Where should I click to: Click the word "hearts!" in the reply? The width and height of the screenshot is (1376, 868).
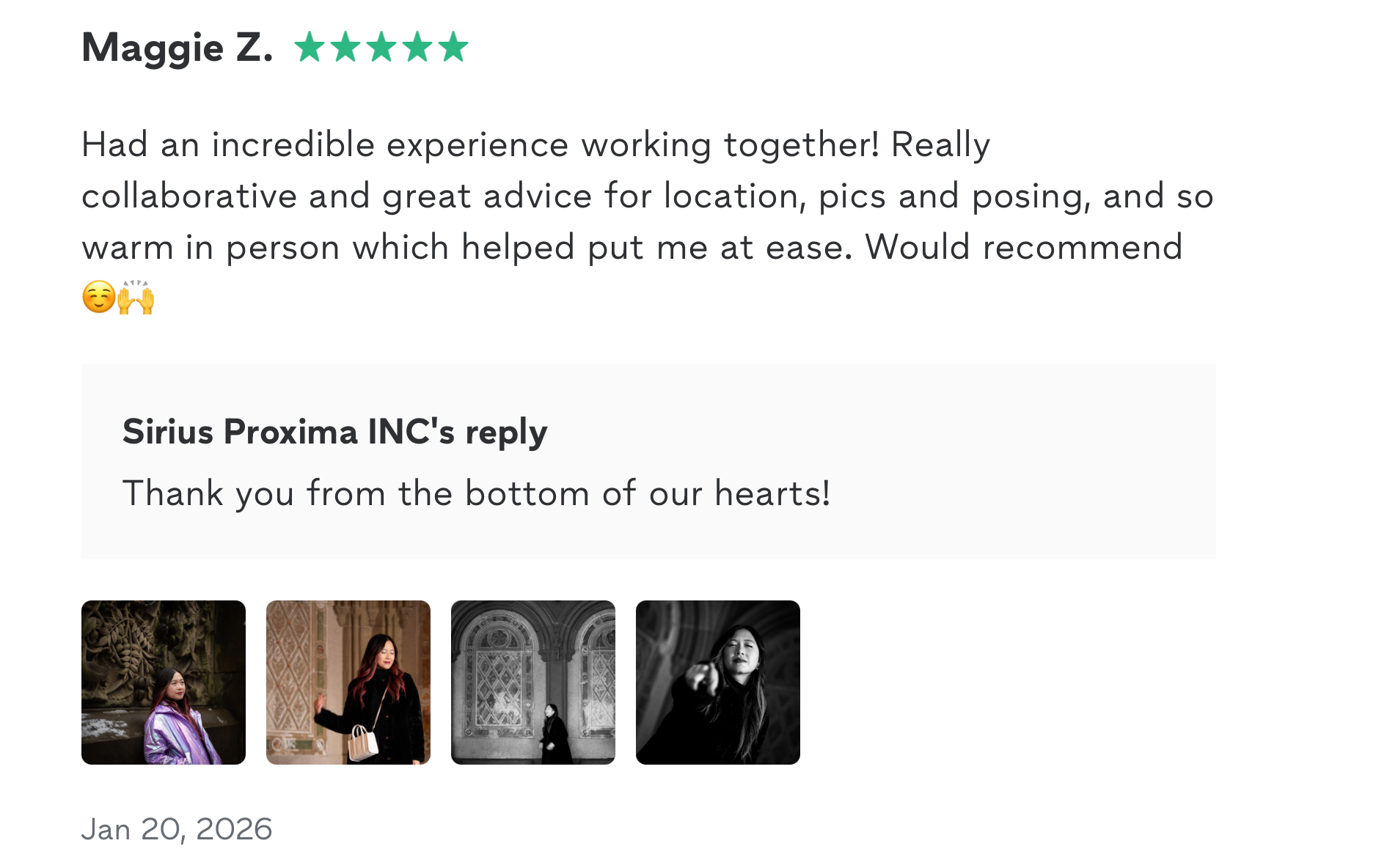[x=772, y=493]
